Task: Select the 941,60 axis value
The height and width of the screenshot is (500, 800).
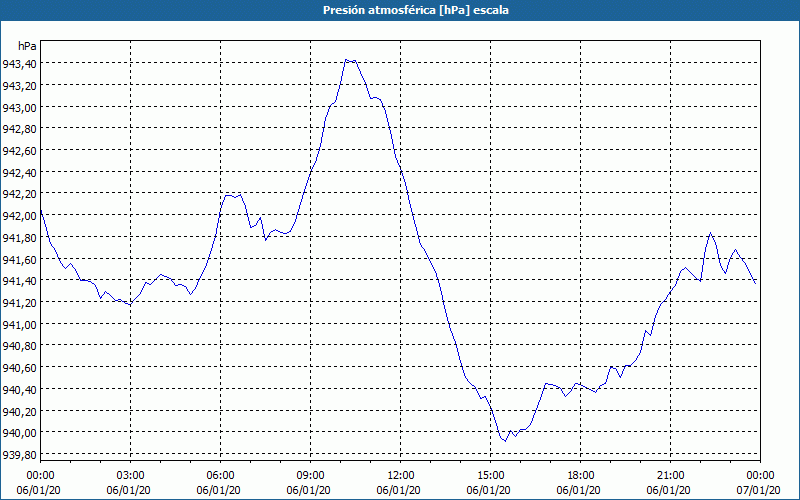Action: 19,259
